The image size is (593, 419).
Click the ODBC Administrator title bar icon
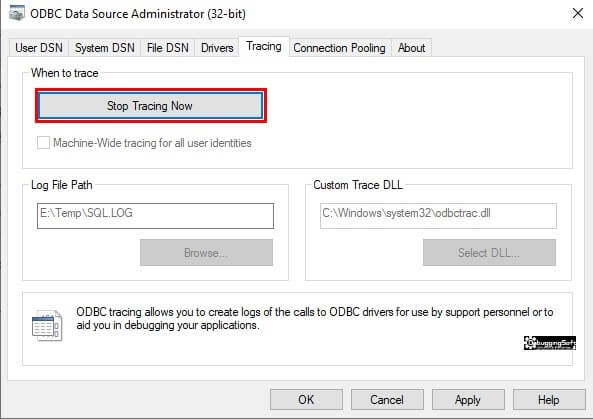coord(17,13)
